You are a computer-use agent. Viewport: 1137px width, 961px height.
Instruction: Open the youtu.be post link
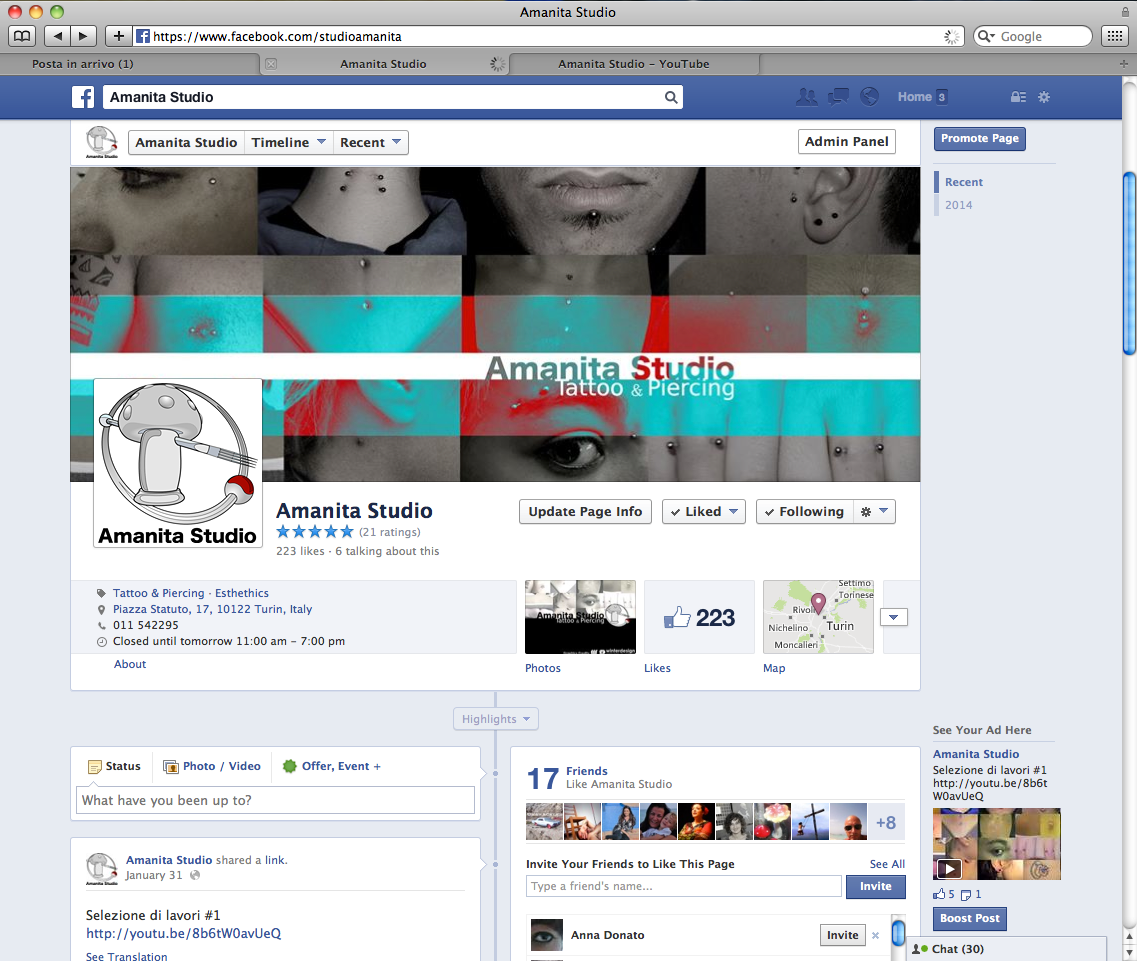click(x=183, y=933)
